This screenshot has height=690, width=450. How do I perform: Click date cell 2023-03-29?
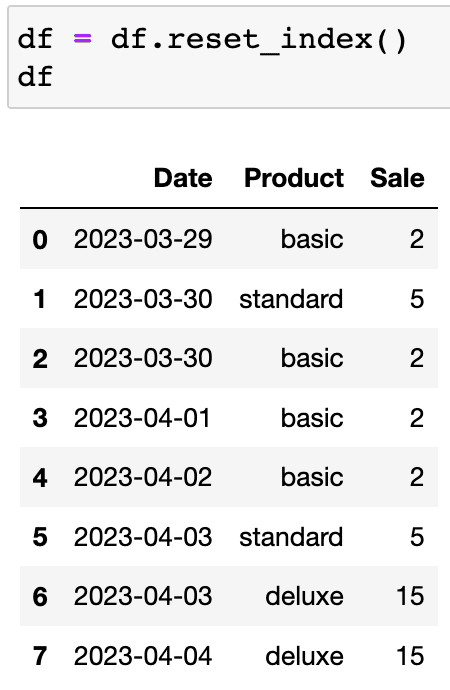click(x=143, y=239)
